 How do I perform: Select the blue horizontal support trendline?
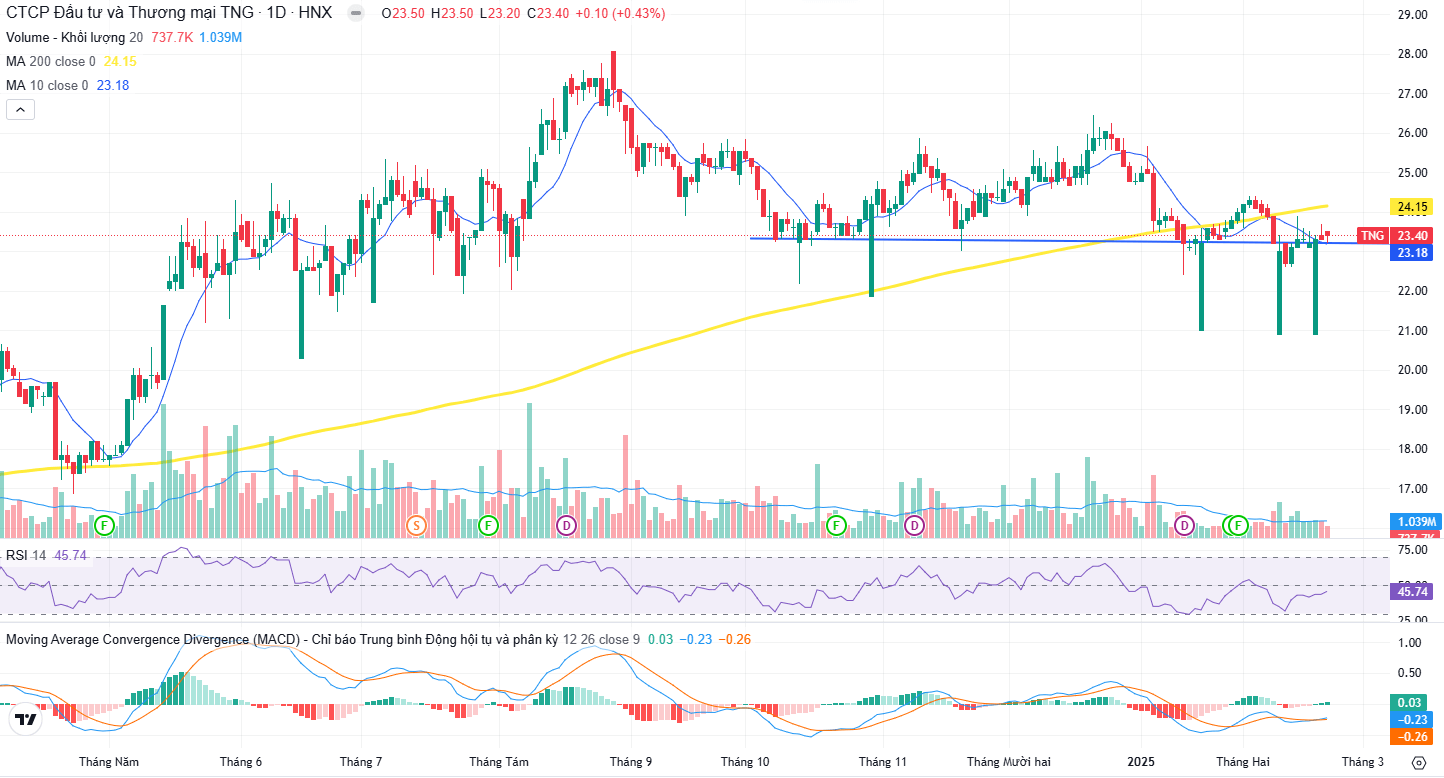1000,240
